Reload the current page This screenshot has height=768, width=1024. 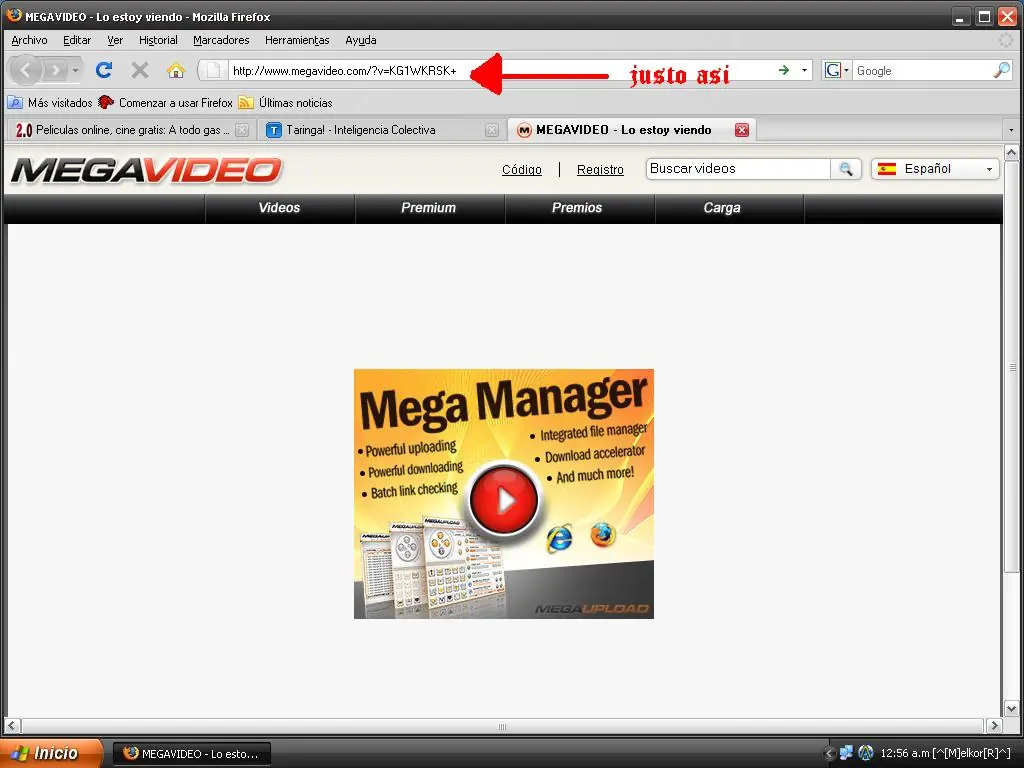(104, 70)
